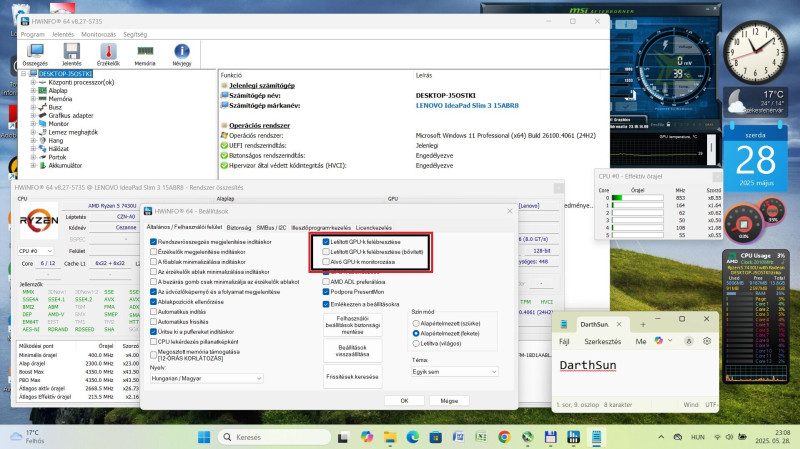Open the Program menu in HWiNFO
Viewport: 800px width, 449px height.
(x=32, y=34)
